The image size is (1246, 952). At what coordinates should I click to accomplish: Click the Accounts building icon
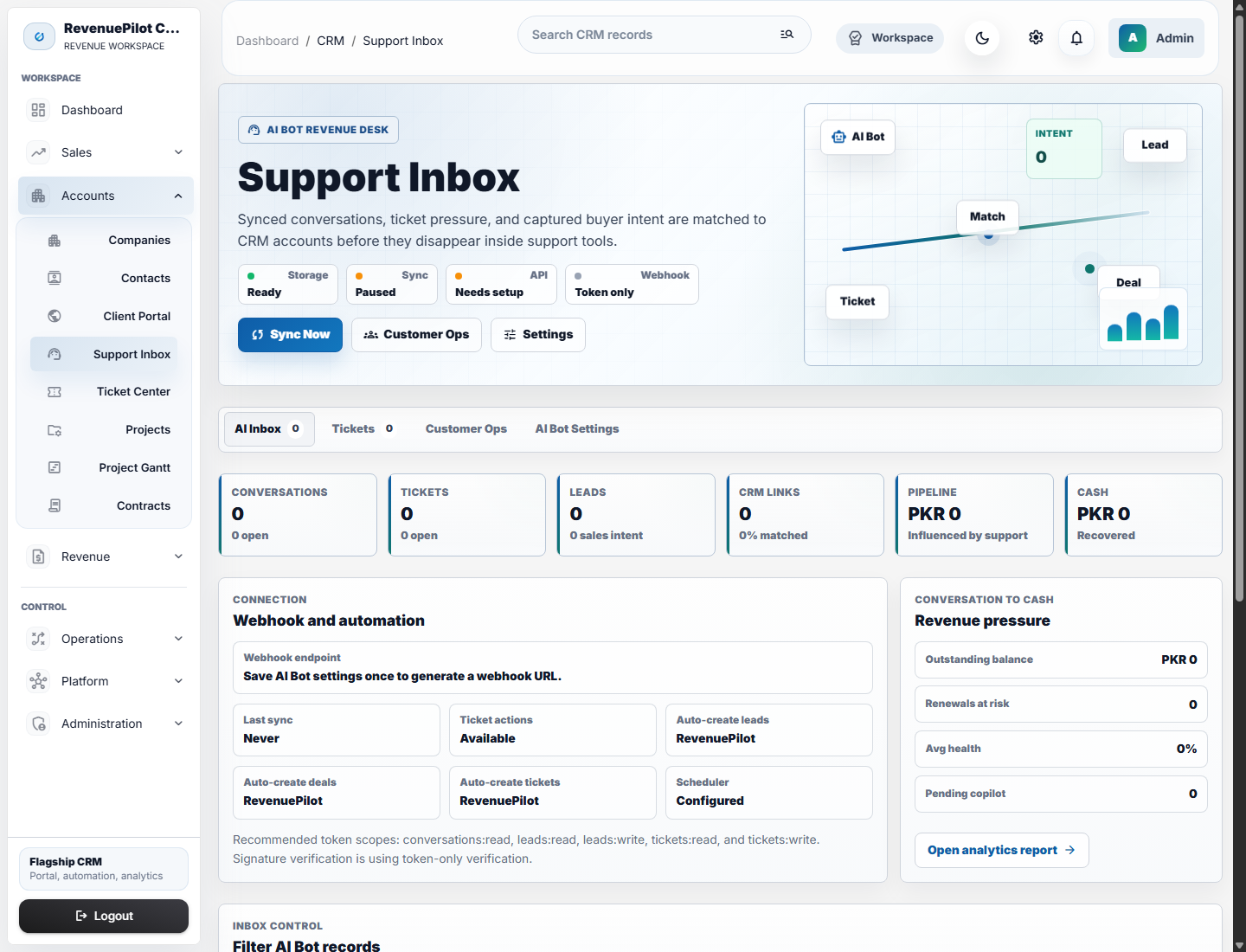(38, 196)
